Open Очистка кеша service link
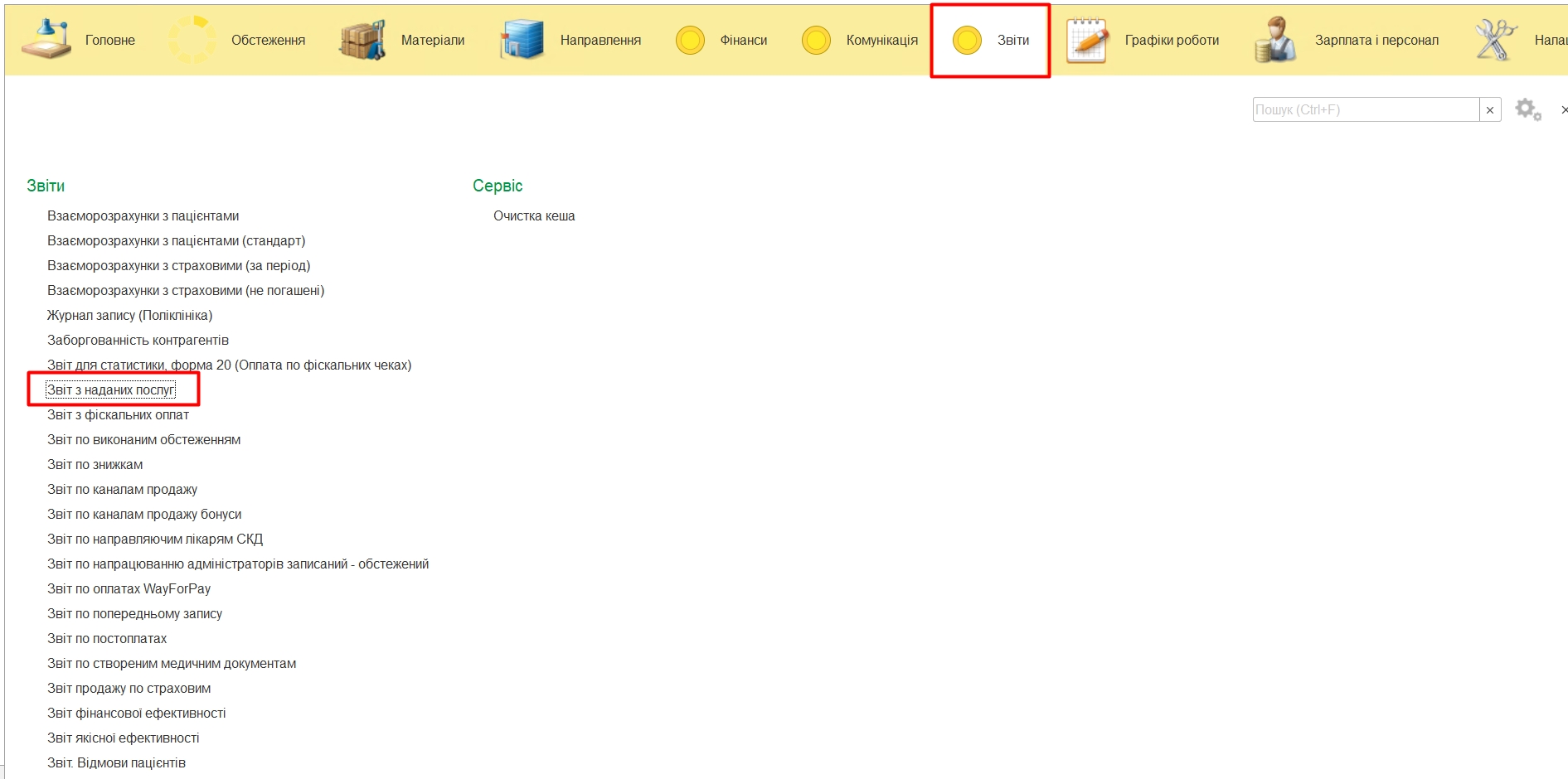The height and width of the screenshot is (779, 1568). [x=534, y=215]
